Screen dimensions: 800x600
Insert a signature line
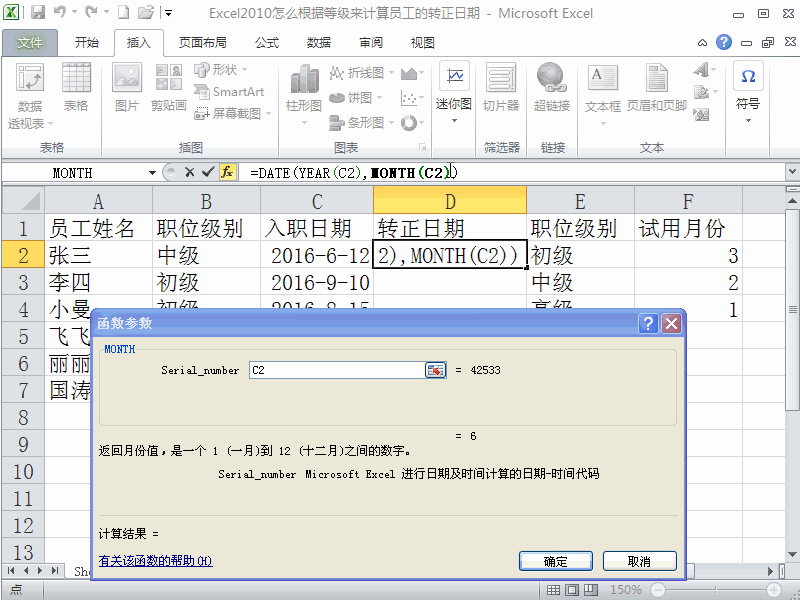coord(705,92)
